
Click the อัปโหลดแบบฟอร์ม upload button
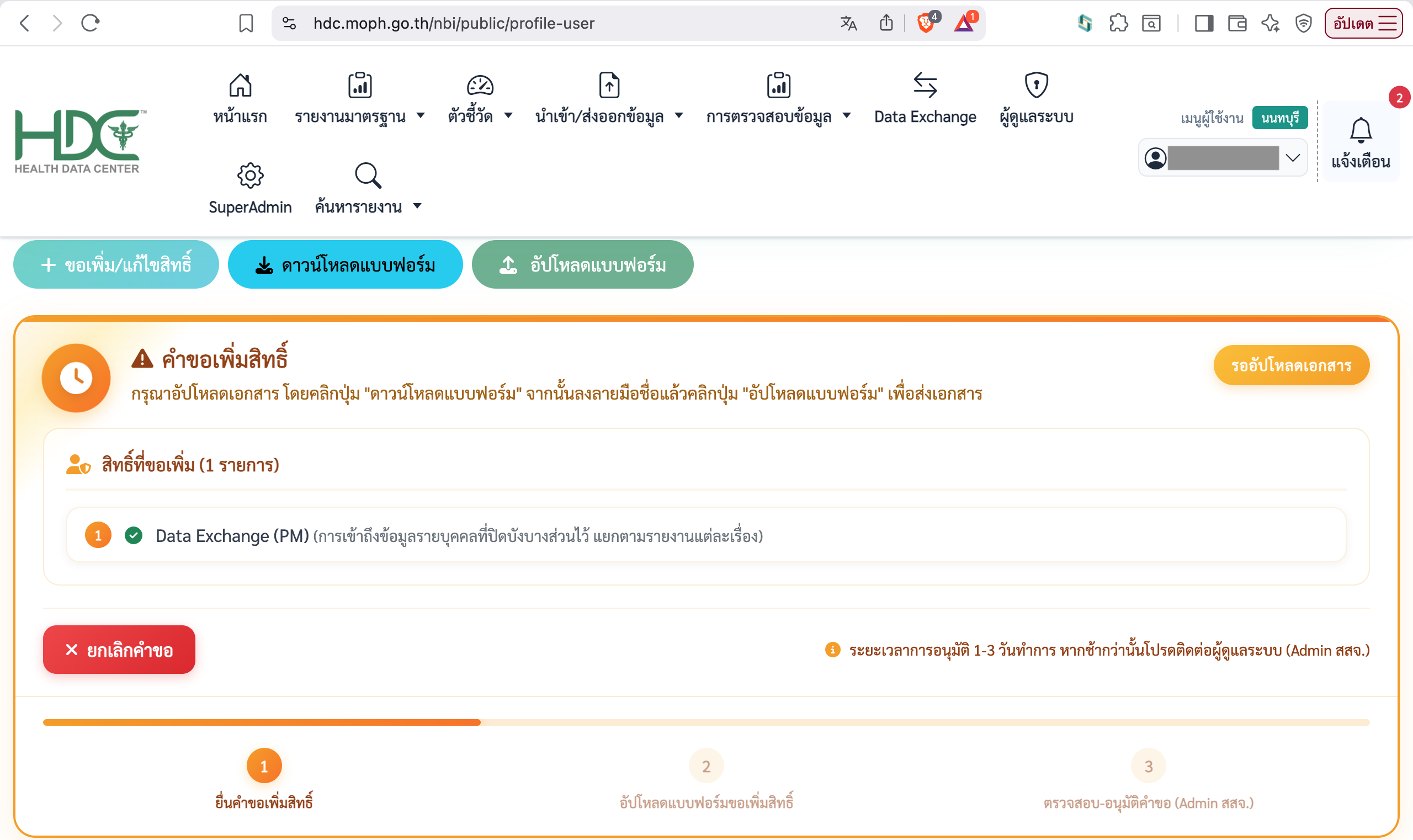click(582, 264)
